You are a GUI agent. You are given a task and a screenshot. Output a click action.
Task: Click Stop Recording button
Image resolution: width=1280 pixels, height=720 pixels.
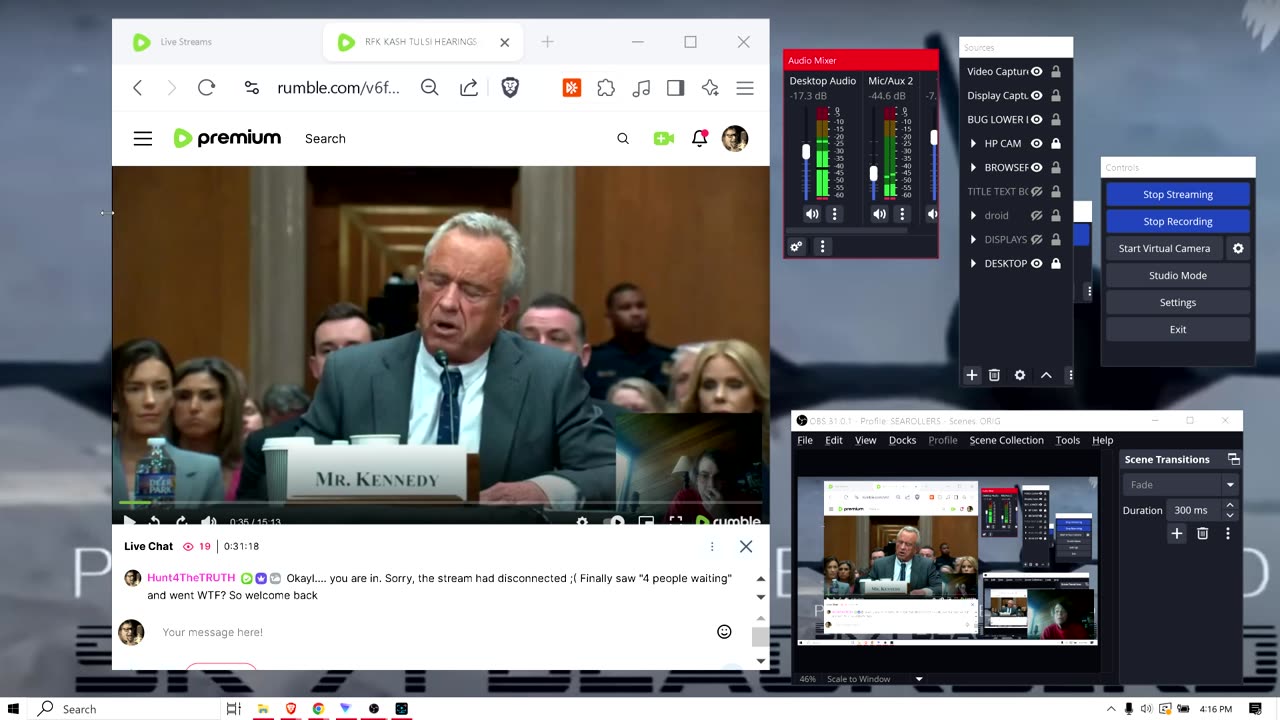[x=1178, y=221]
